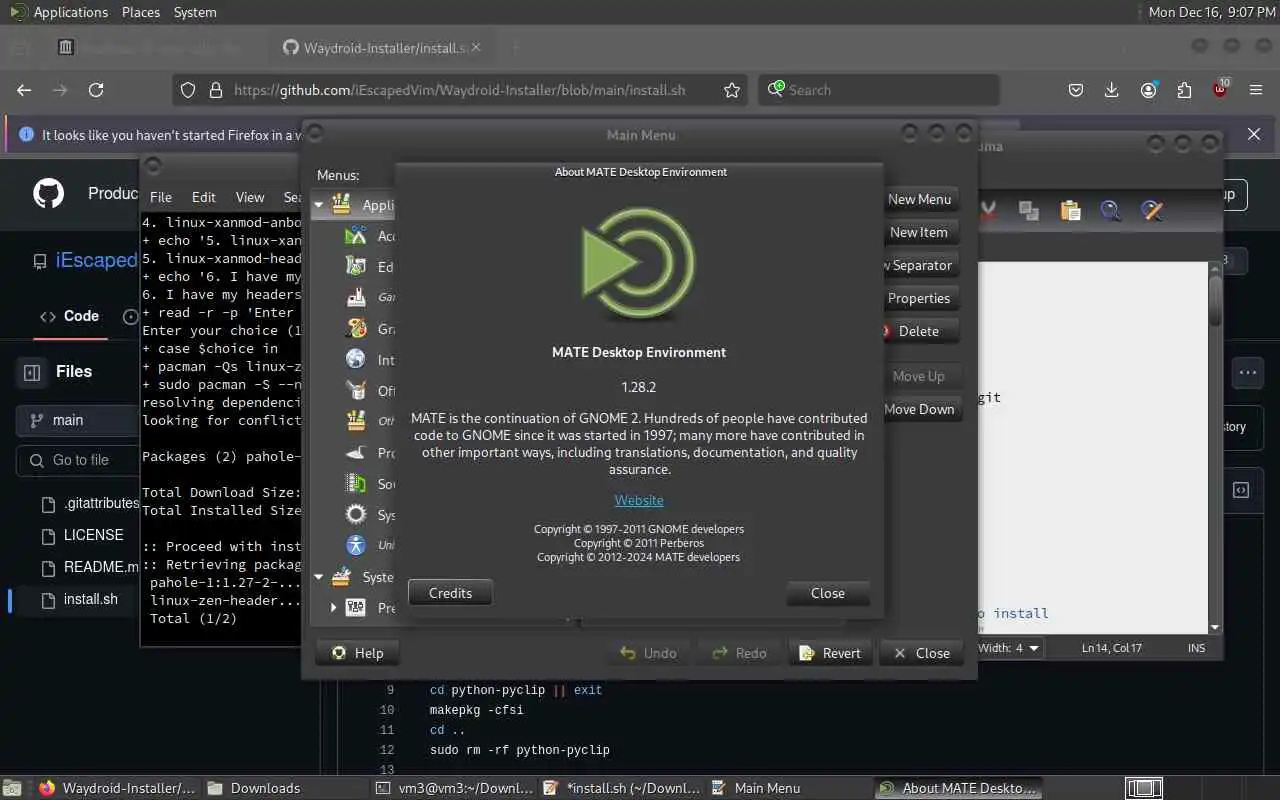Open the View menu in terminal window
Viewport: 1280px width, 800px height.
click(x=250, y=197)
